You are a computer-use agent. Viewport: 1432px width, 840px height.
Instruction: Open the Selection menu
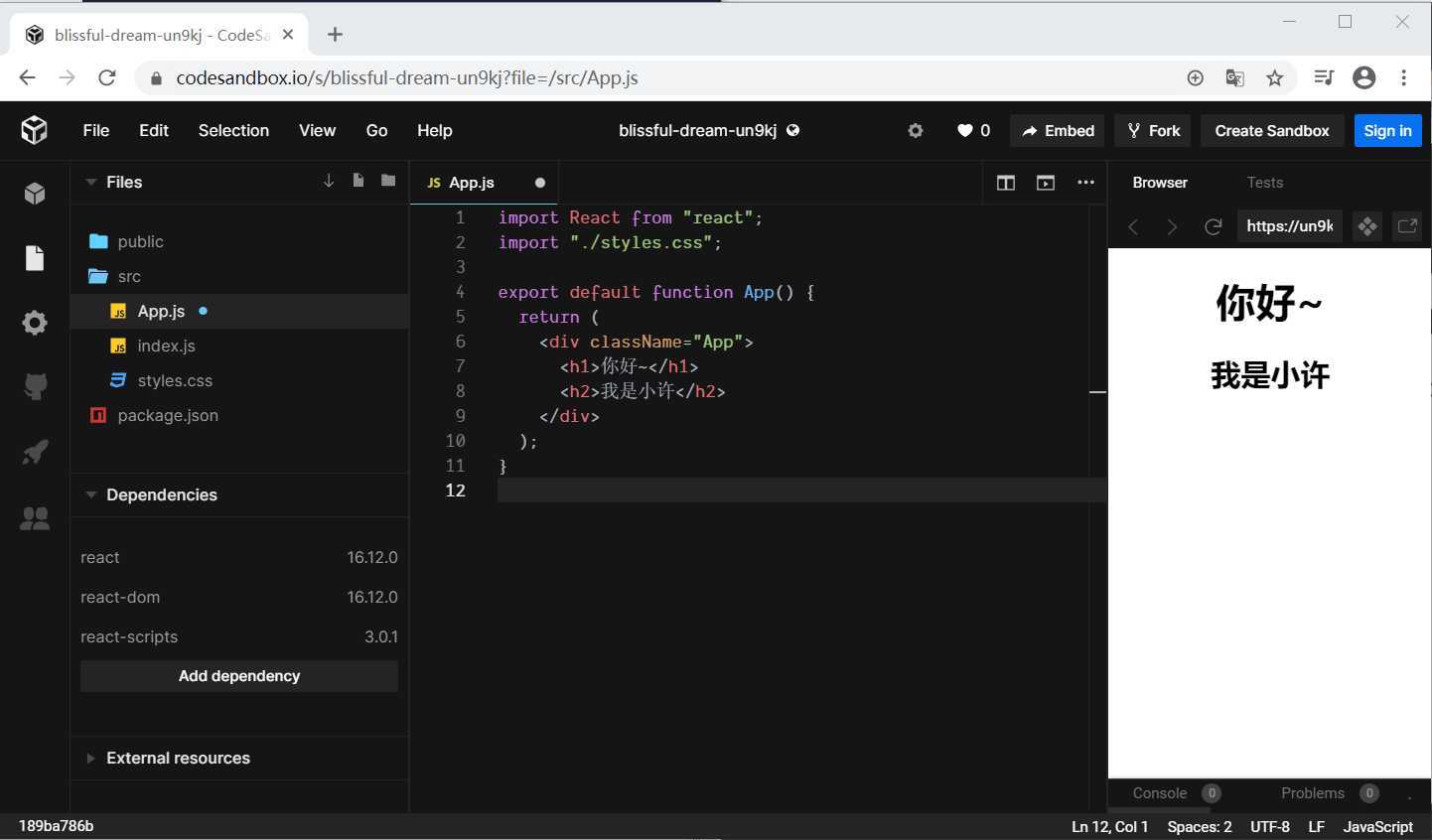coord(233,130)
